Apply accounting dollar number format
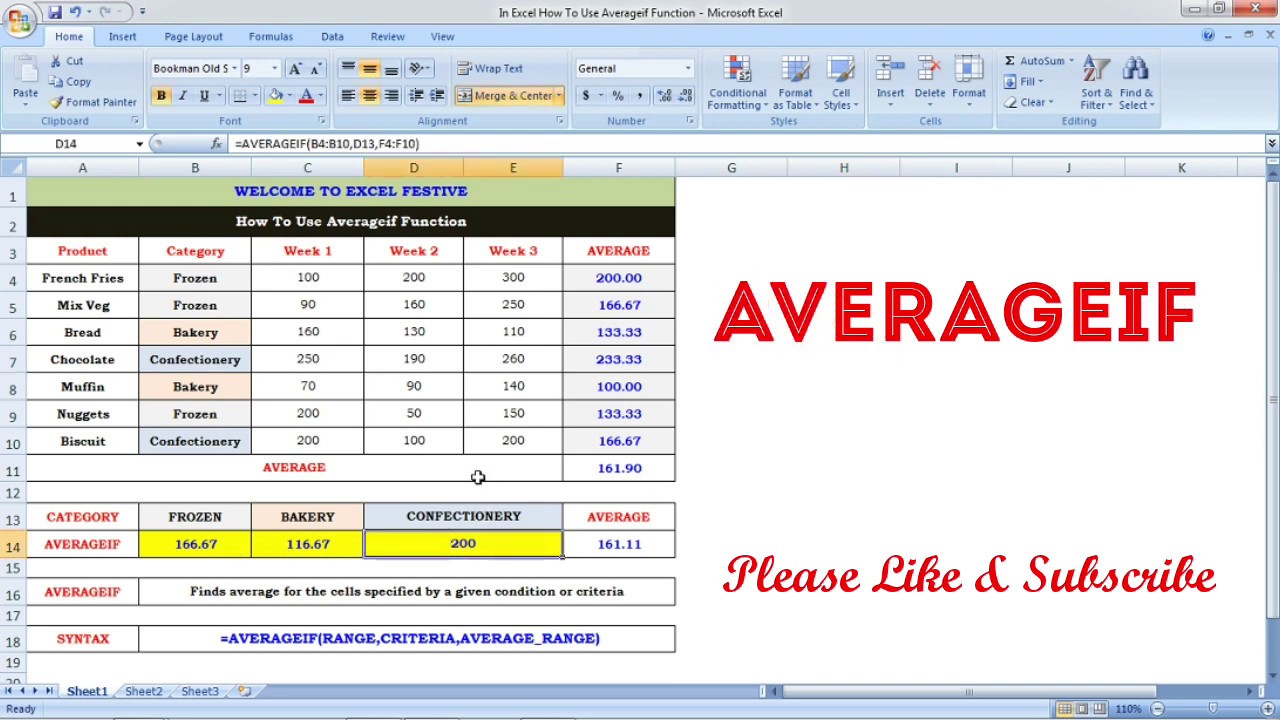This screenshot has width=1280, height=720. 586,96
